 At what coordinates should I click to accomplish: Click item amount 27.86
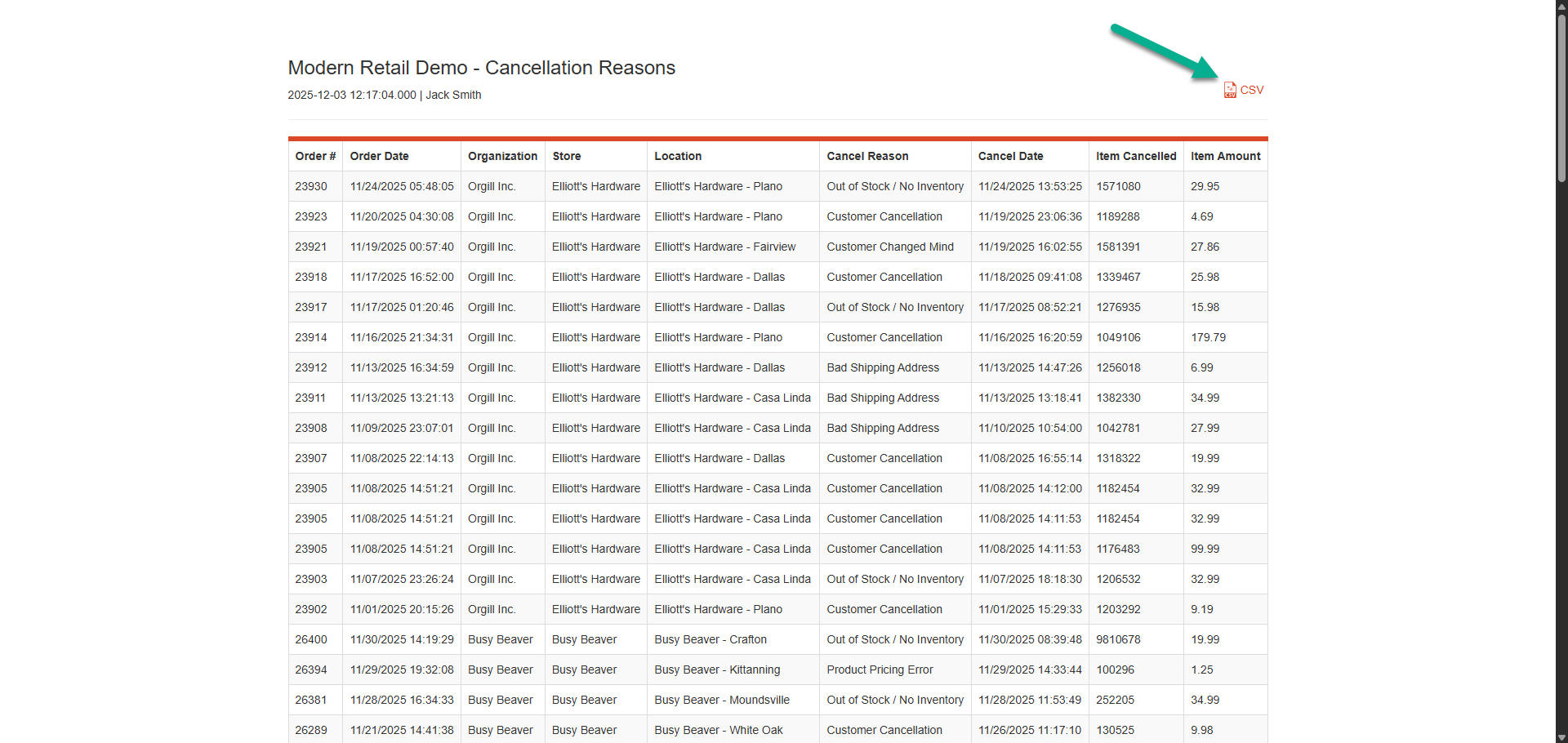coord(1205,247)
